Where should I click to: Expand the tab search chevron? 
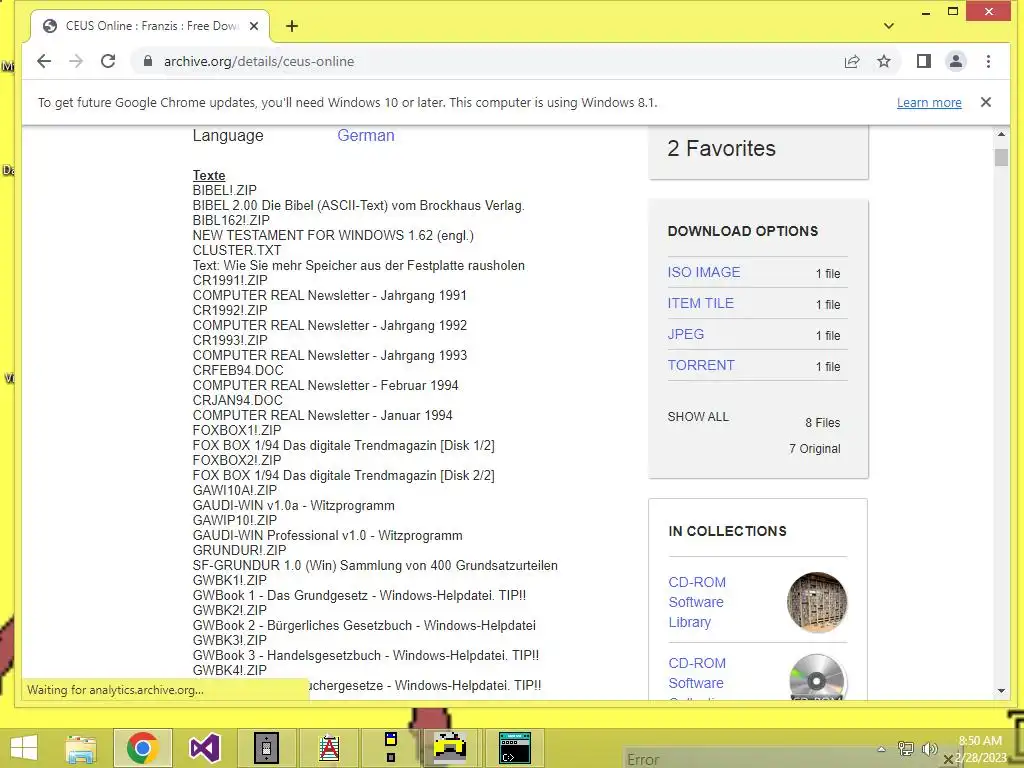coord(888,26)
